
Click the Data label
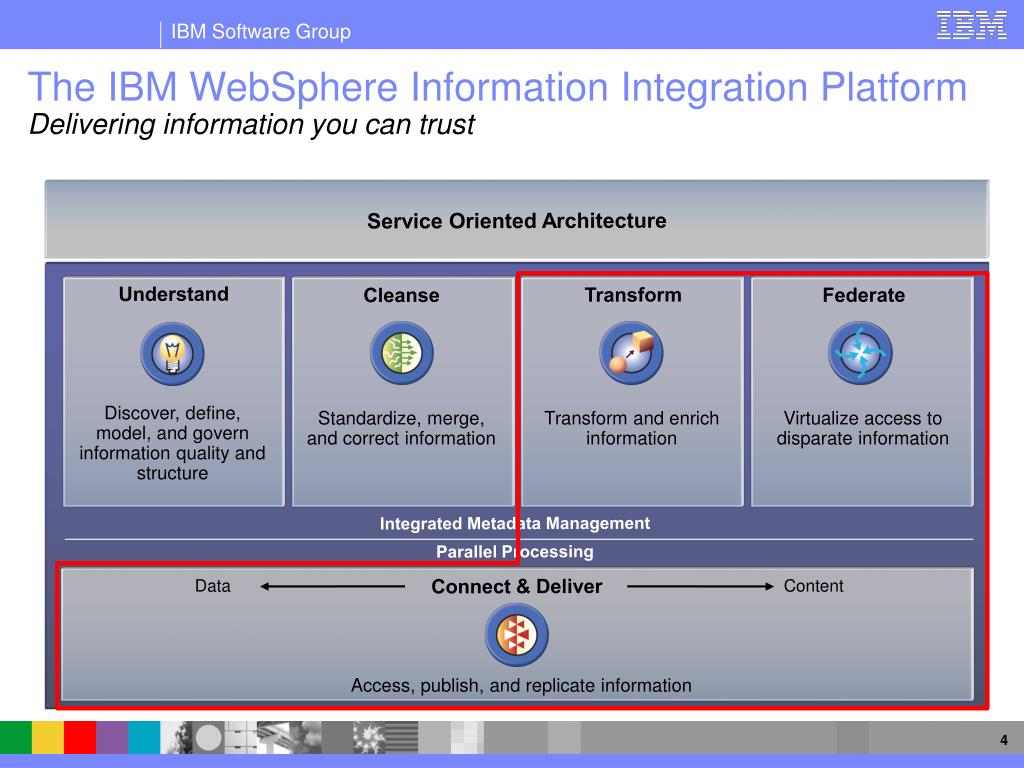pos(213,586)
